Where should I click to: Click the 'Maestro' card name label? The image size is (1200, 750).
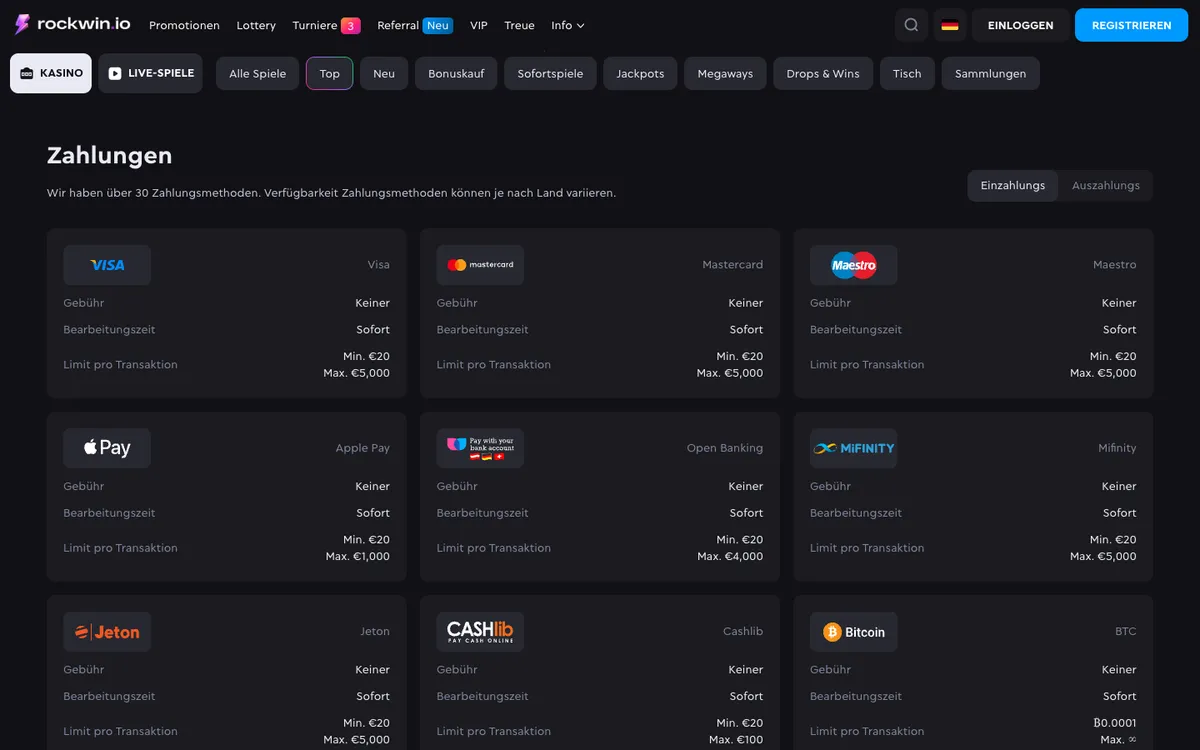click(1115, 265)
